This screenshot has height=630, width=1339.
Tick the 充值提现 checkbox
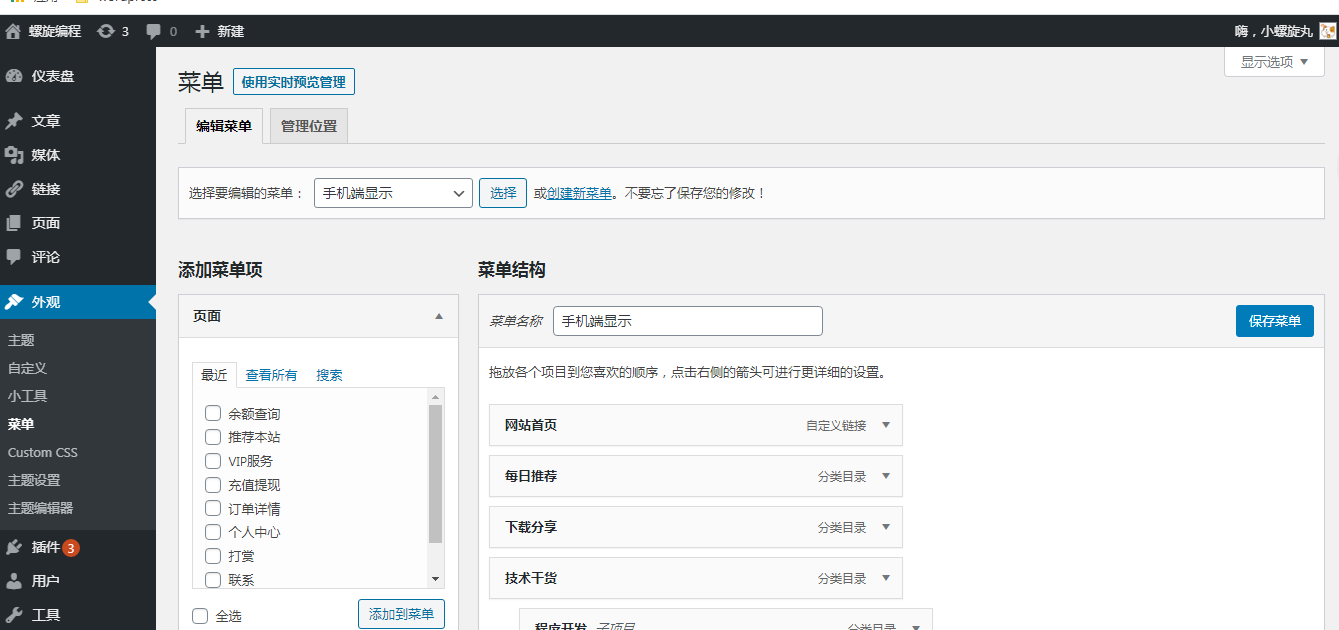click(x=213, y=485)
